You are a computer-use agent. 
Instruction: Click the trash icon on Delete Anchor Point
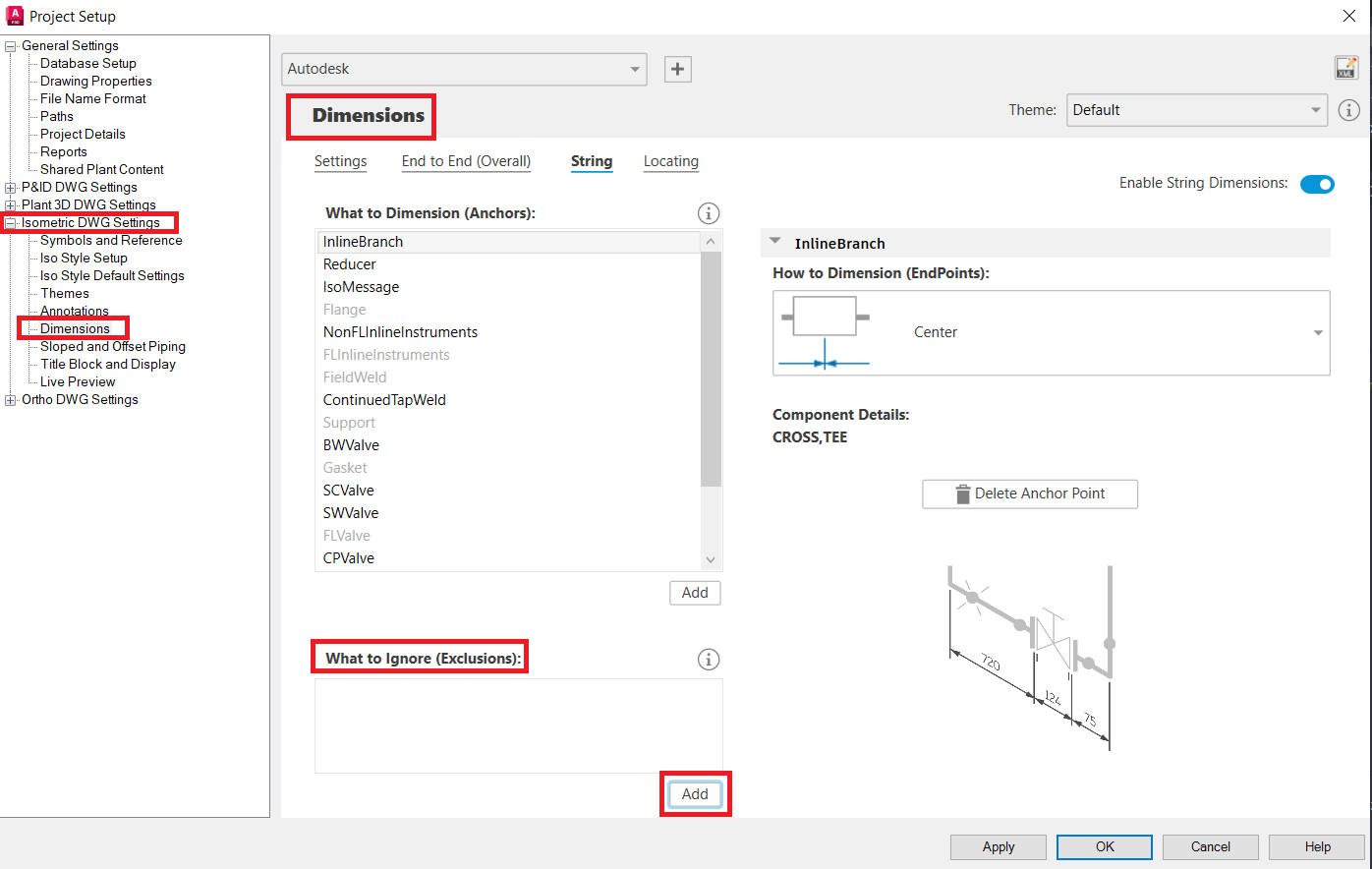click(x=961, y=493)
